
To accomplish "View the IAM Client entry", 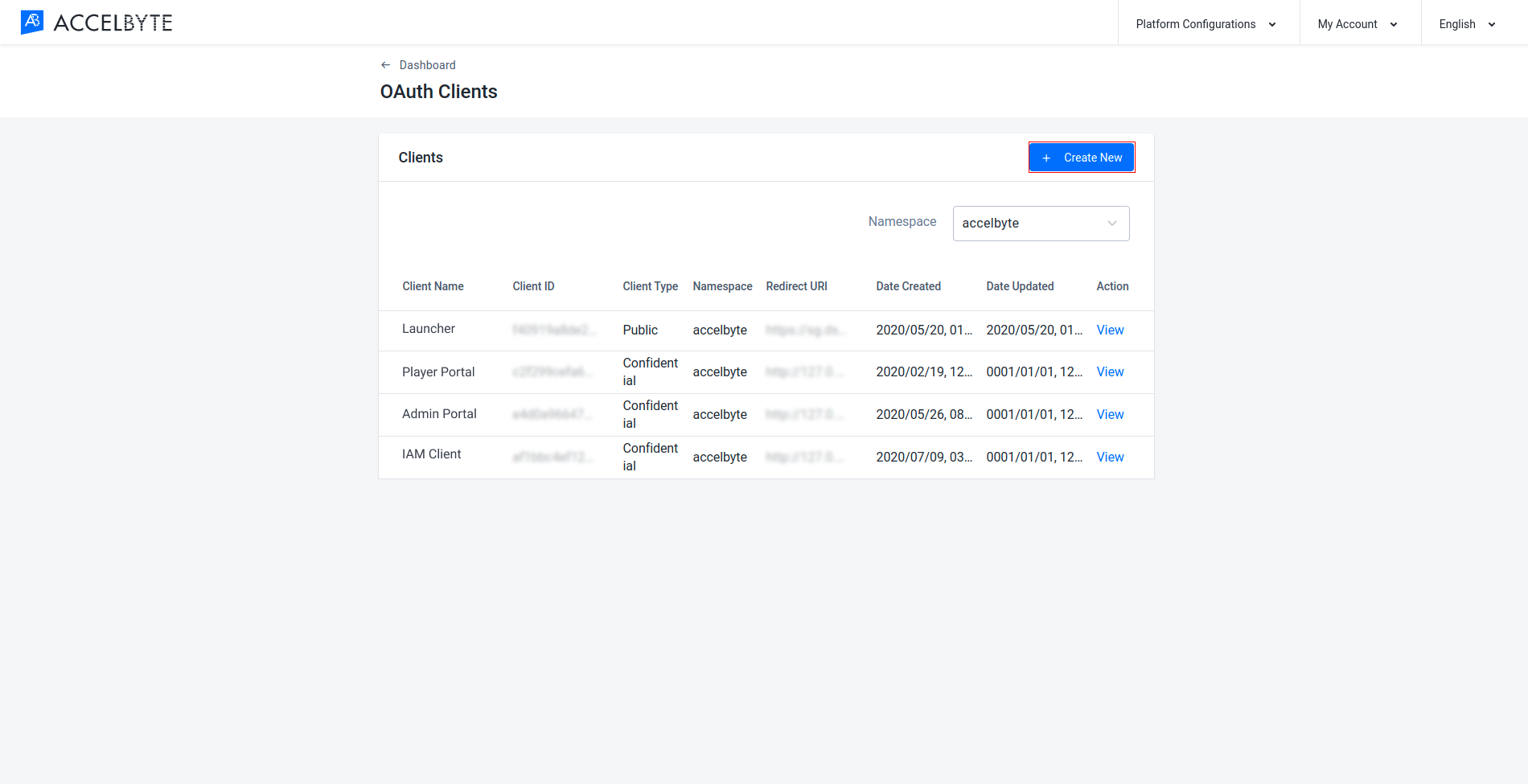I will coord(1110,457).
